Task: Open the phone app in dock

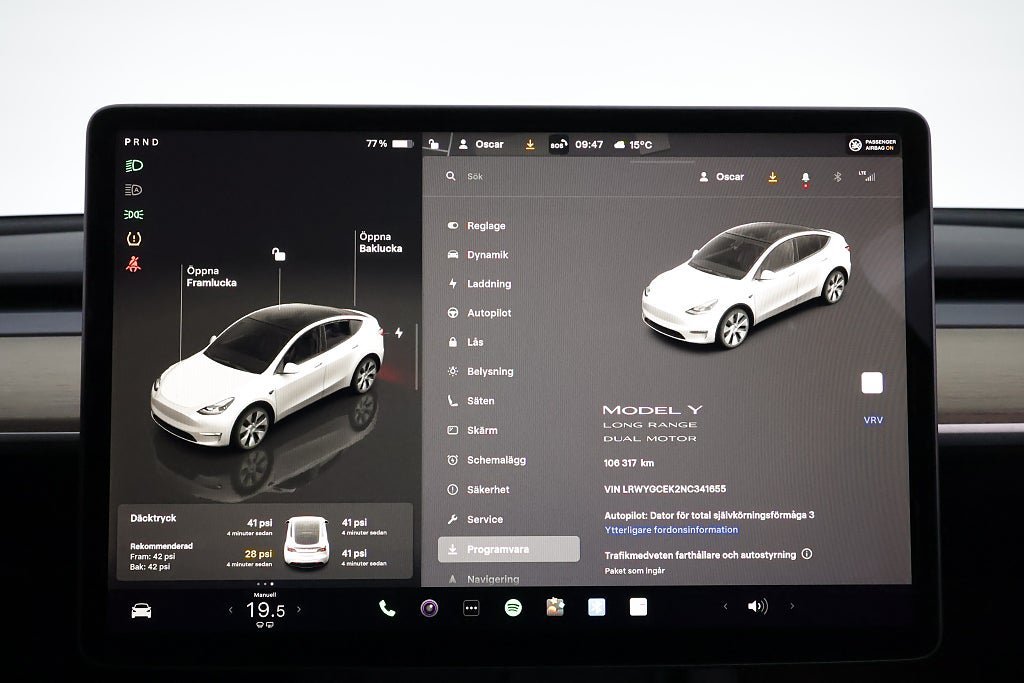Action: [387, 609]
